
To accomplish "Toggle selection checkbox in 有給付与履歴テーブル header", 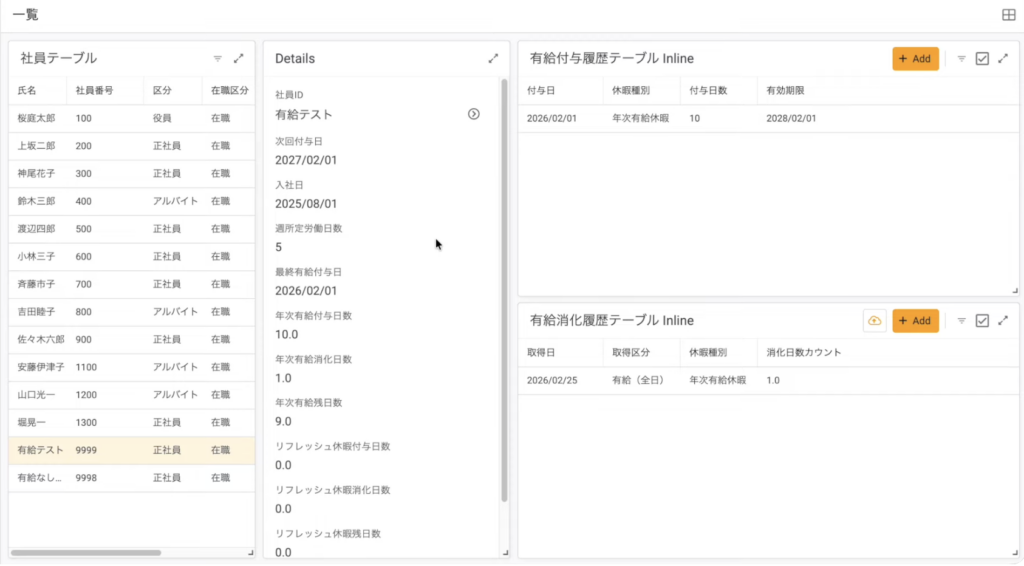I will coord(982,59).
